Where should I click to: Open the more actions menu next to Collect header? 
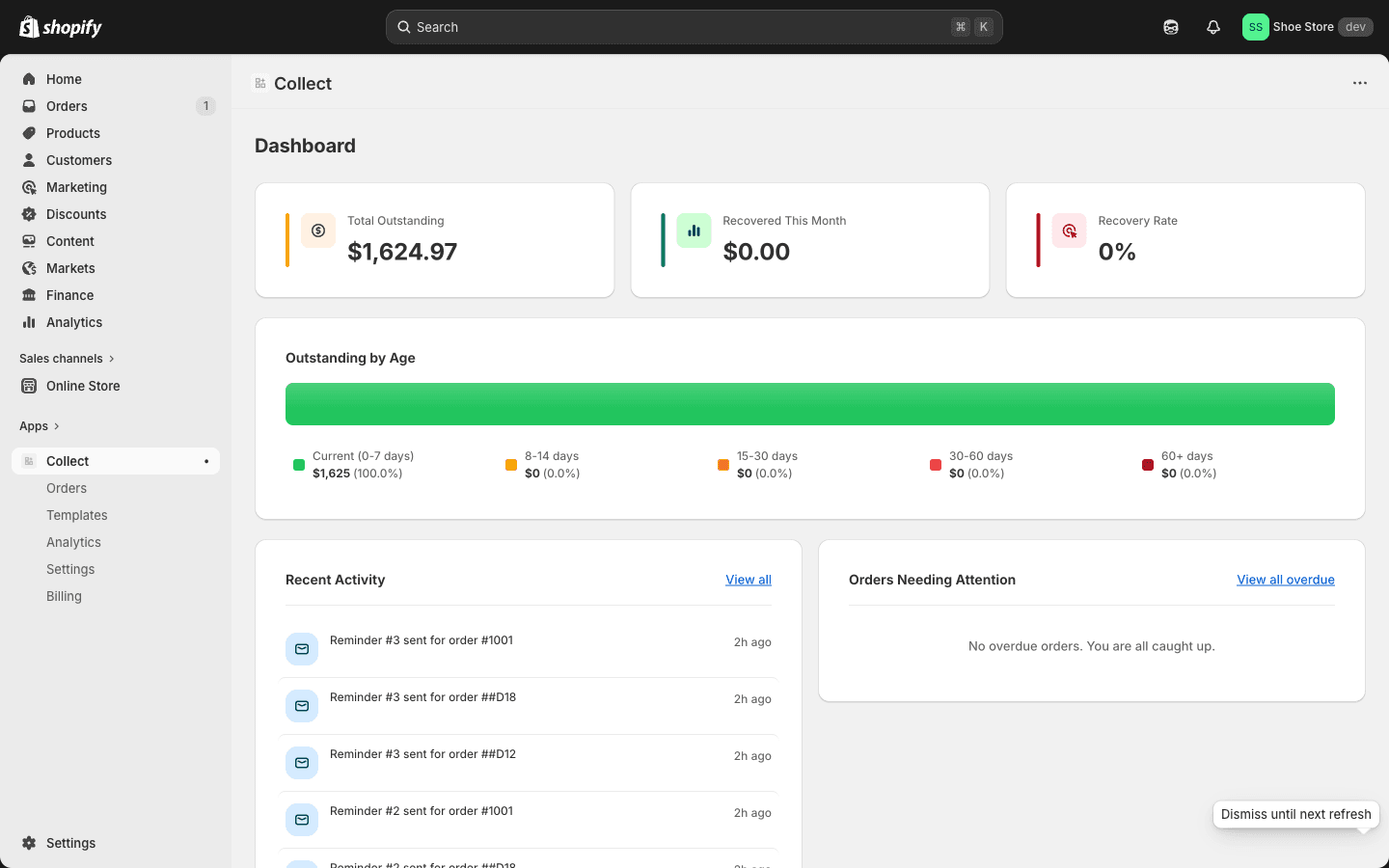pyautogui.click(x=1360, y=83)
